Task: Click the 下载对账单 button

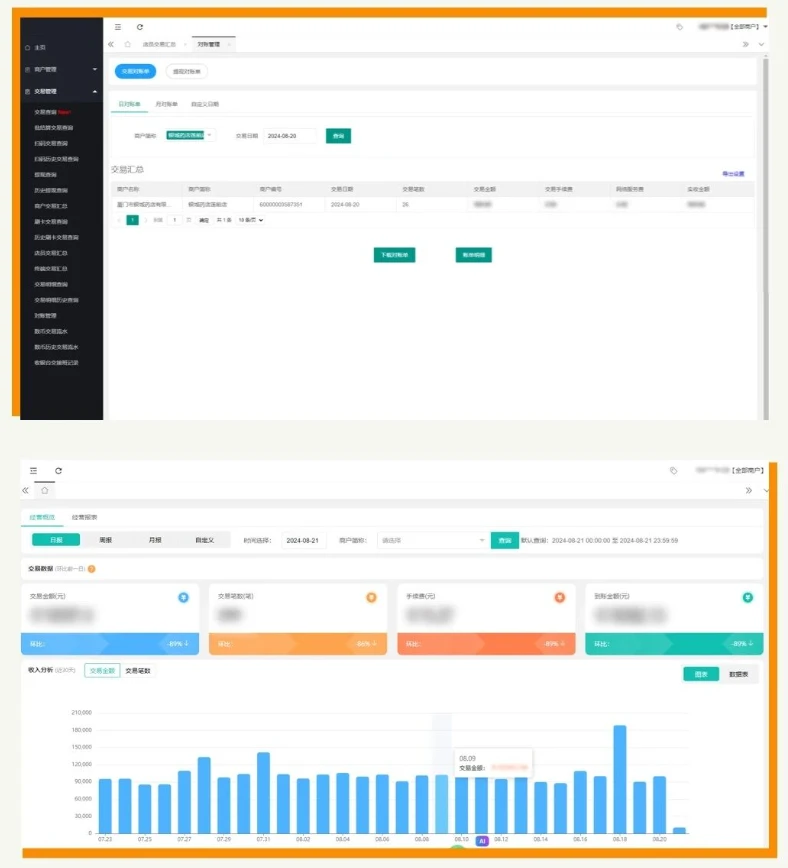Action: 394,255
